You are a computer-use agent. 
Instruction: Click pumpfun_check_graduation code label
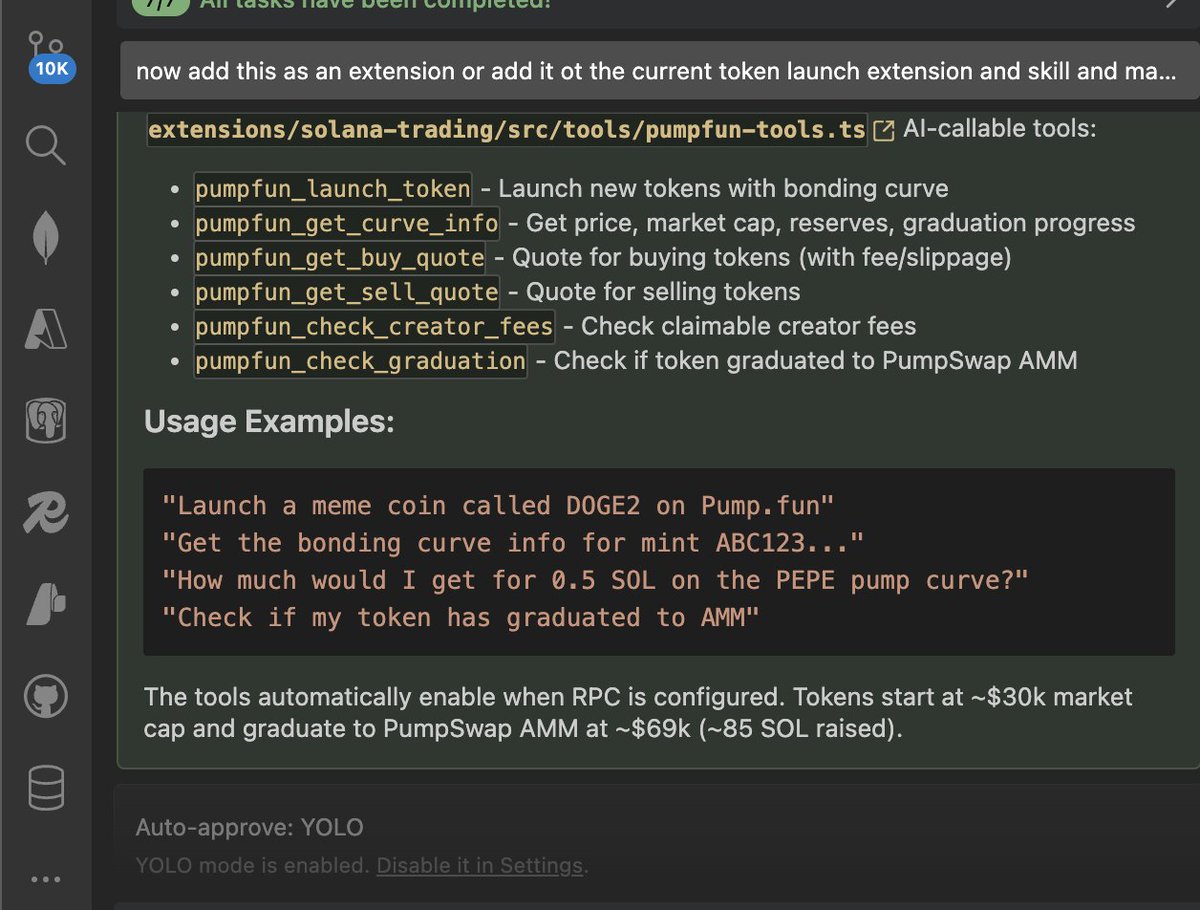(360, 361)
